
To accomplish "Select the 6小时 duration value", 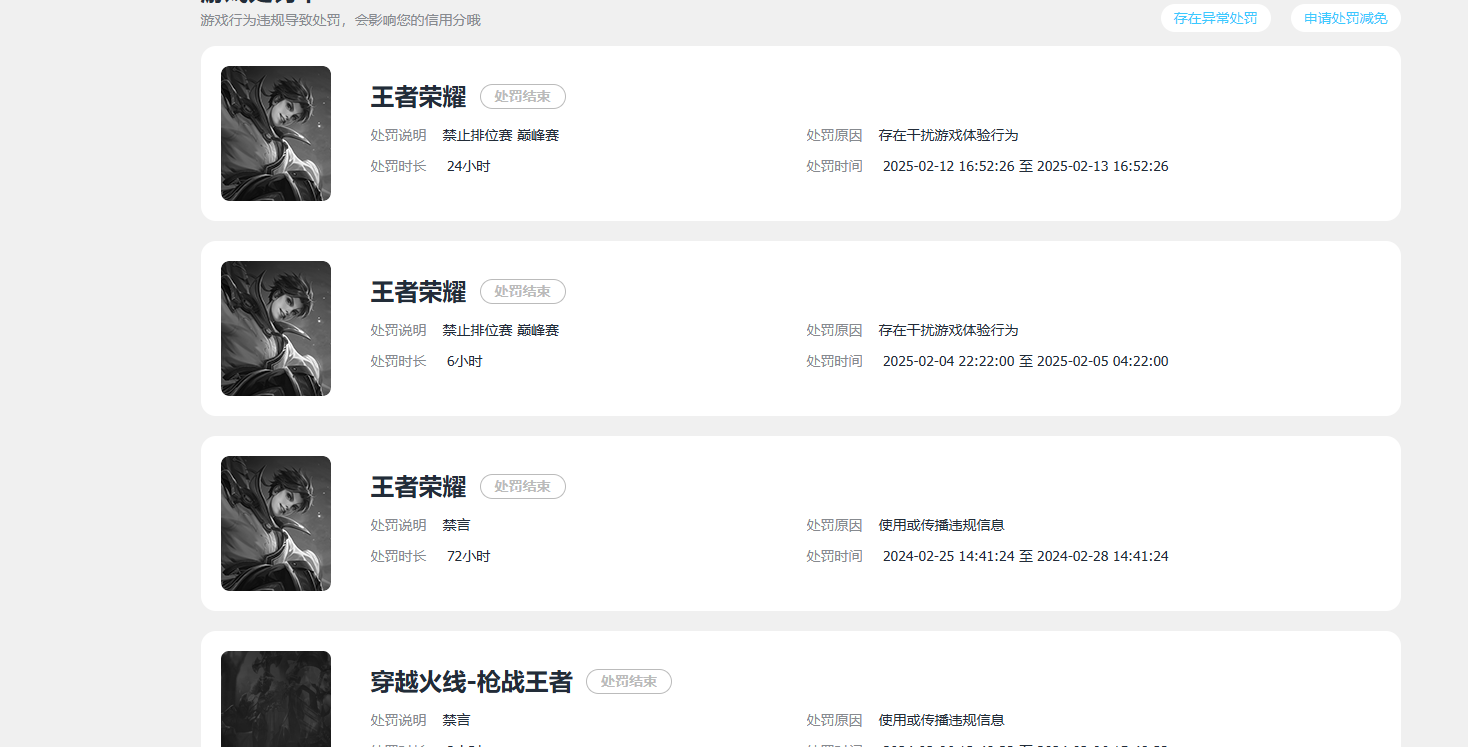I will 465,361.
